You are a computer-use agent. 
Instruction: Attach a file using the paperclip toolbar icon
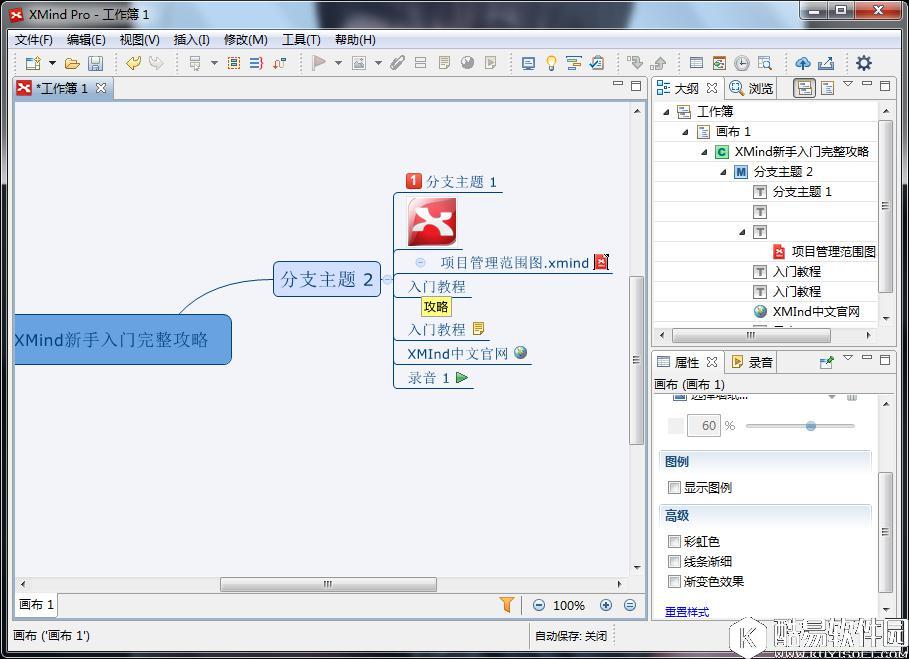pyautogui.click(x=396, y=62)
